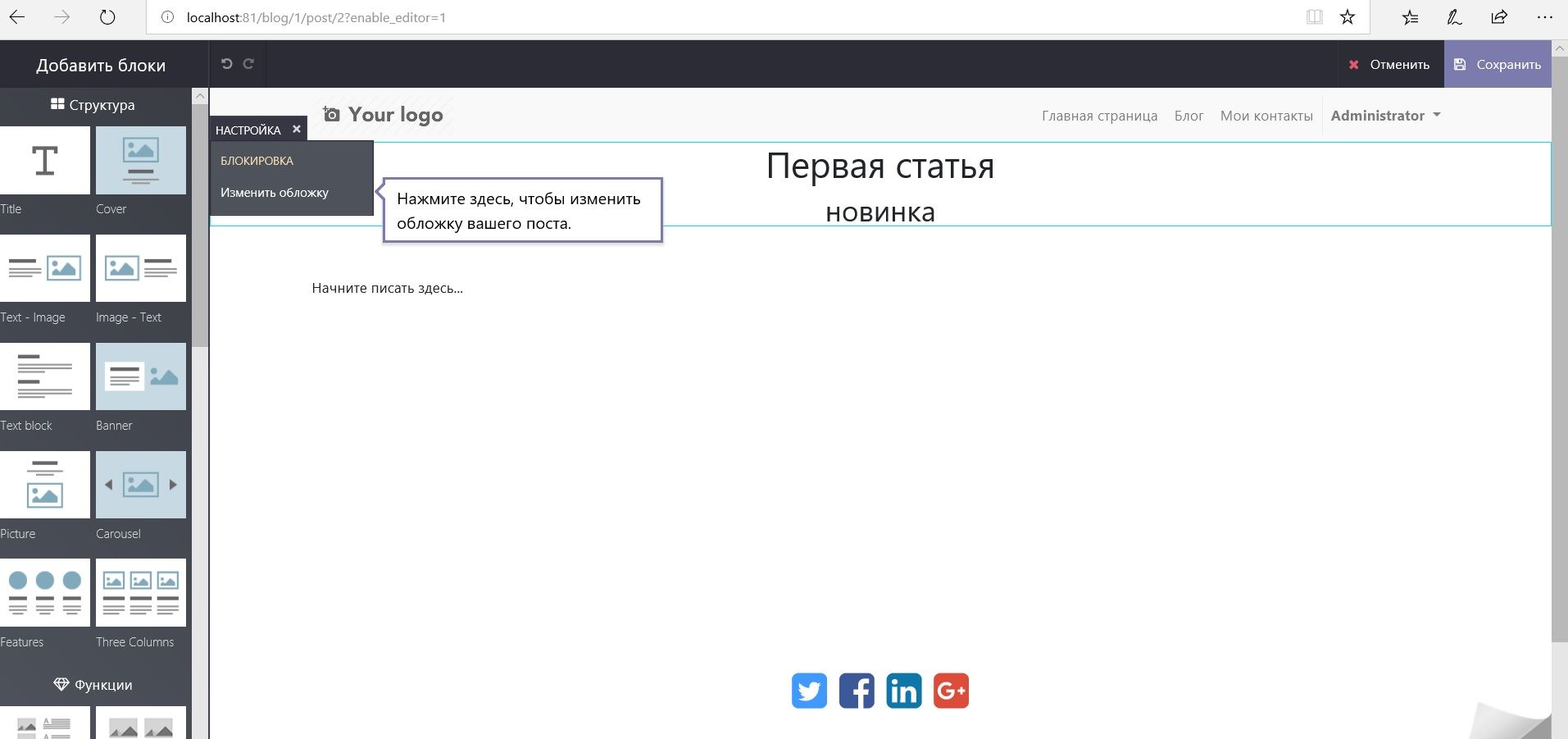Select the Title block in sidebar
This screenshot has height=739, width=1568.
(x=45, y=161)
